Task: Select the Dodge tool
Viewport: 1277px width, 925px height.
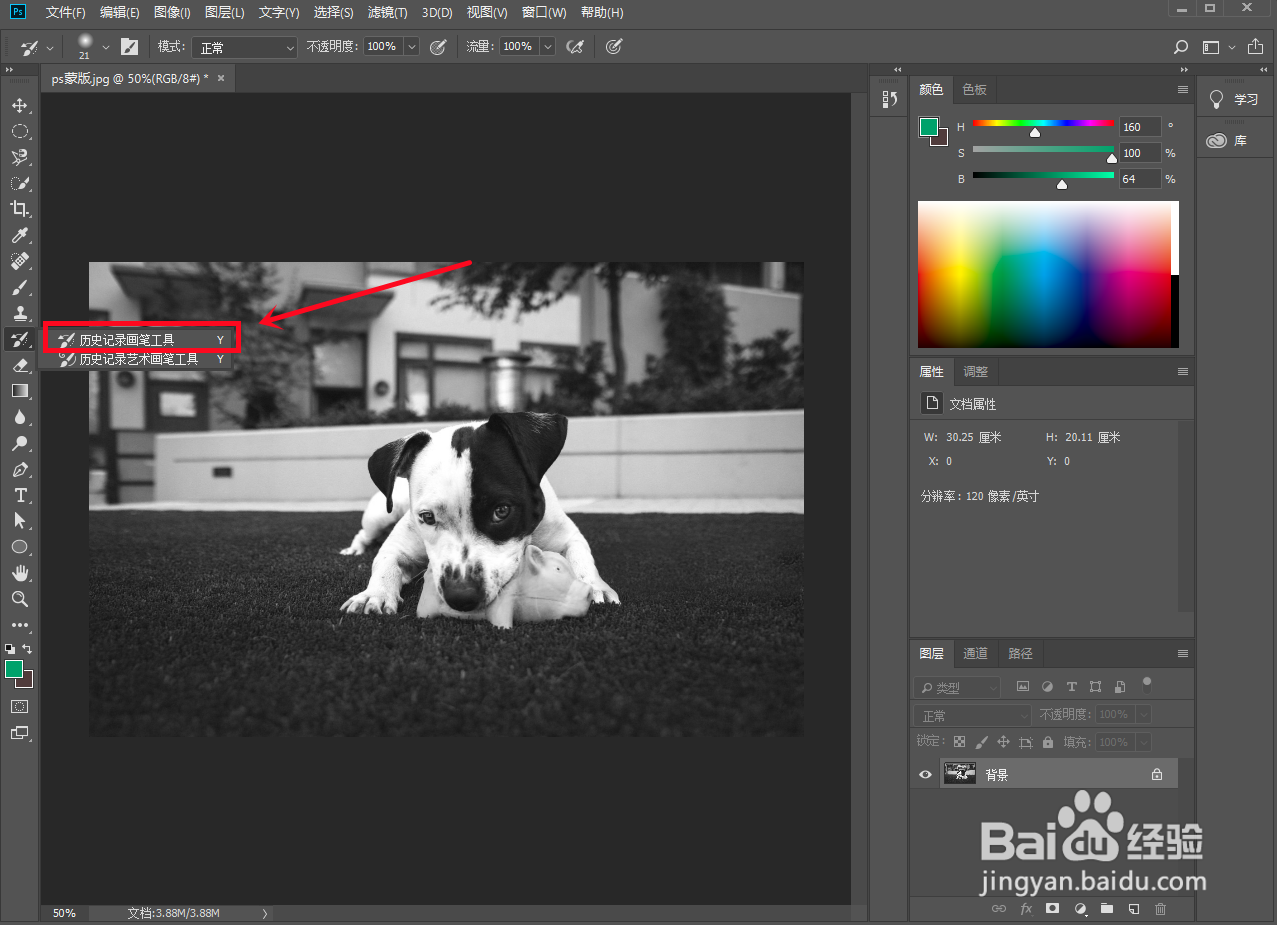Action: click(x=19, y=443)
